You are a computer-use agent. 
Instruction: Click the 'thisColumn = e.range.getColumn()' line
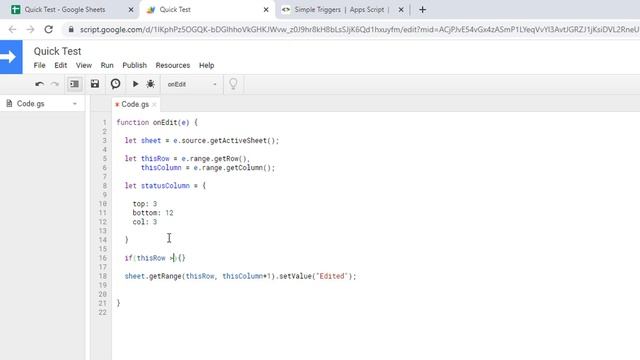[208, 168]
